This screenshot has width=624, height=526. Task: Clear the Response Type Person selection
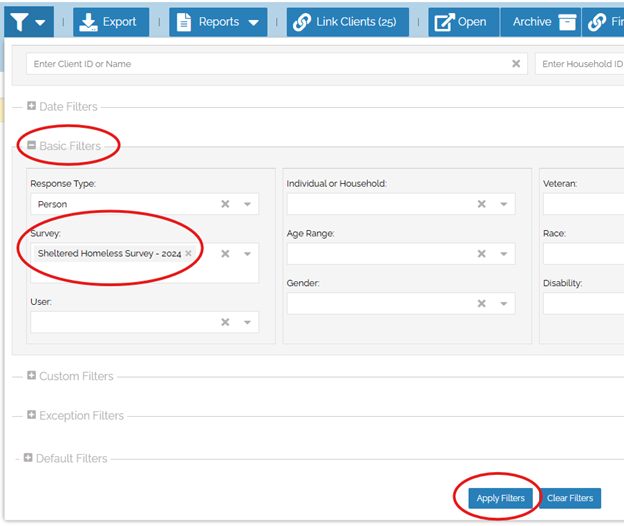(x=225, y=204)
